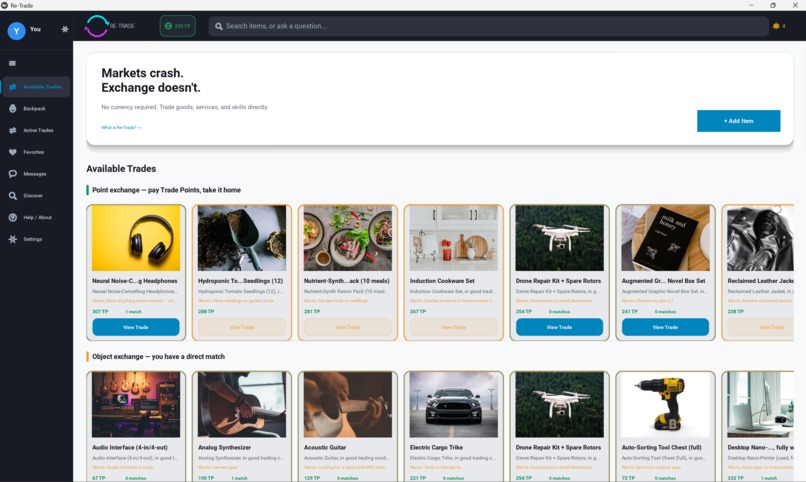Screen dimensions: 806x482
Task: Click the heart Favorites icon
Action: [x=13, y=152]
